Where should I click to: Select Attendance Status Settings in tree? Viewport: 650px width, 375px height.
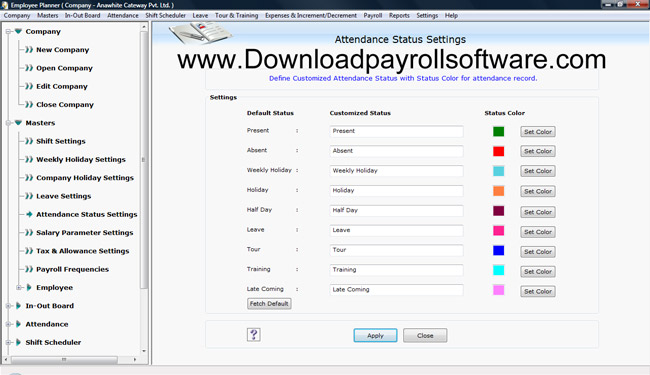point(87,214)
